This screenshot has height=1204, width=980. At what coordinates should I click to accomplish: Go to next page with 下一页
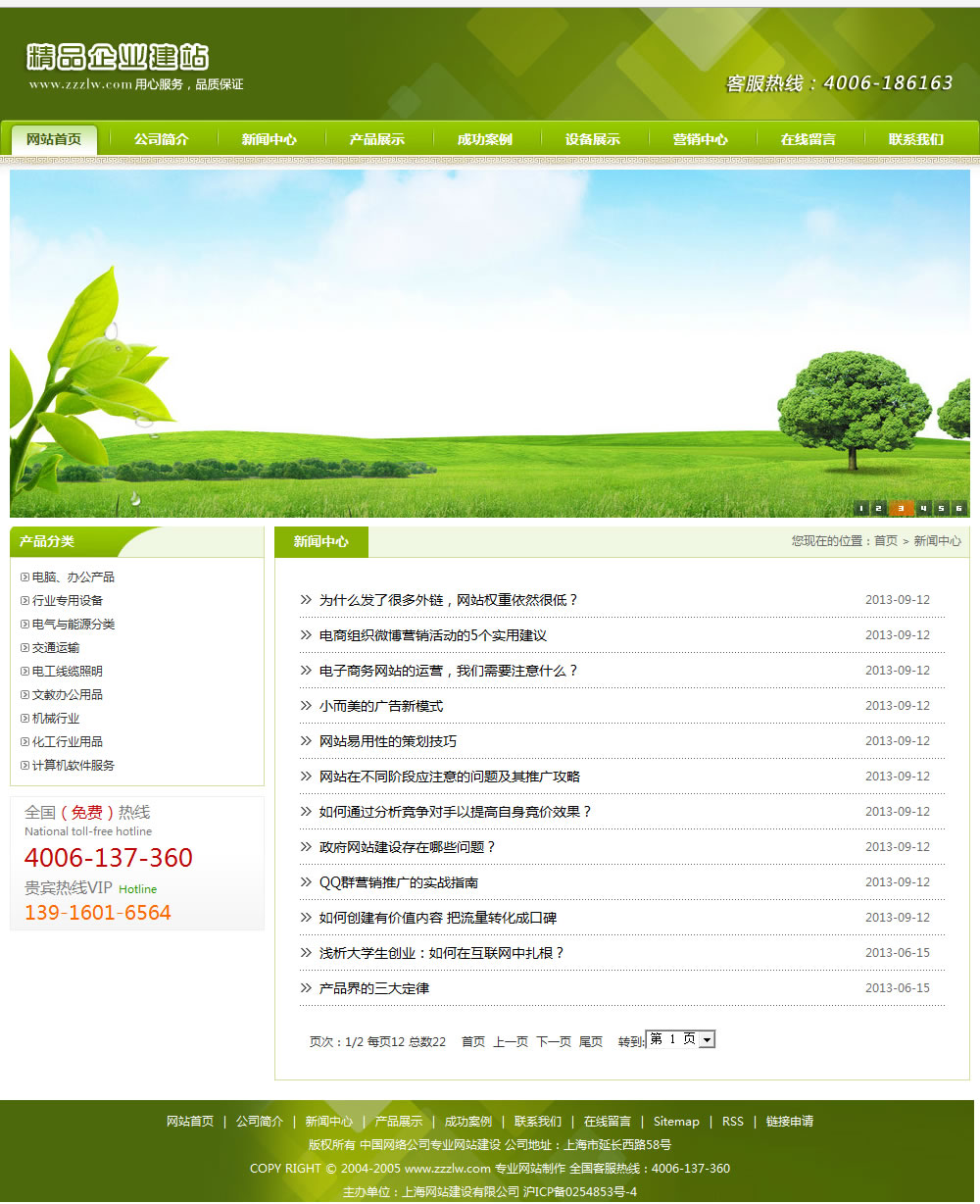tap(554, 1041)
